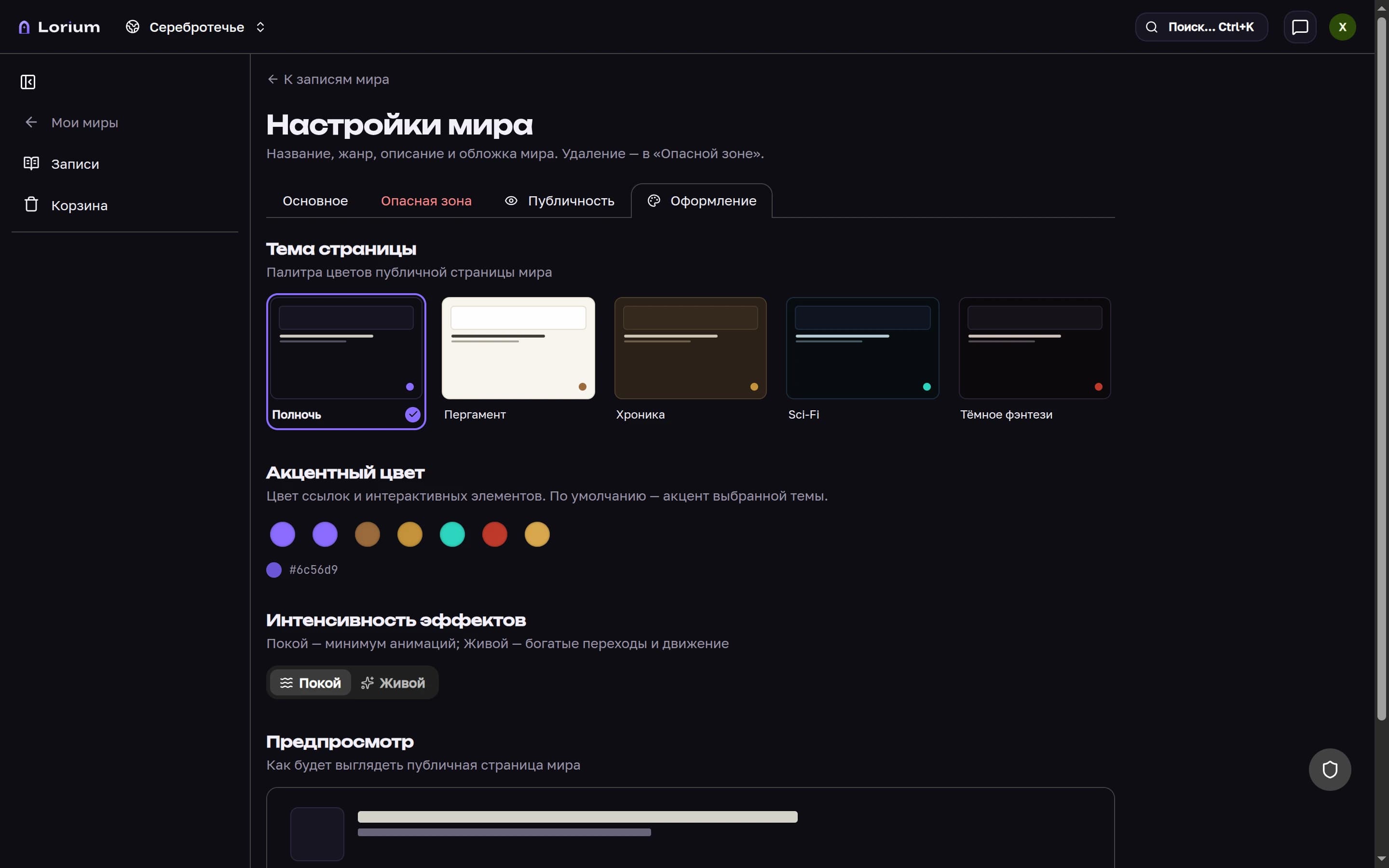The image size is (1389, 868).
Task: Collapse the sidebar panel icon
Action: pyautogui.click(x=28, y=82)
